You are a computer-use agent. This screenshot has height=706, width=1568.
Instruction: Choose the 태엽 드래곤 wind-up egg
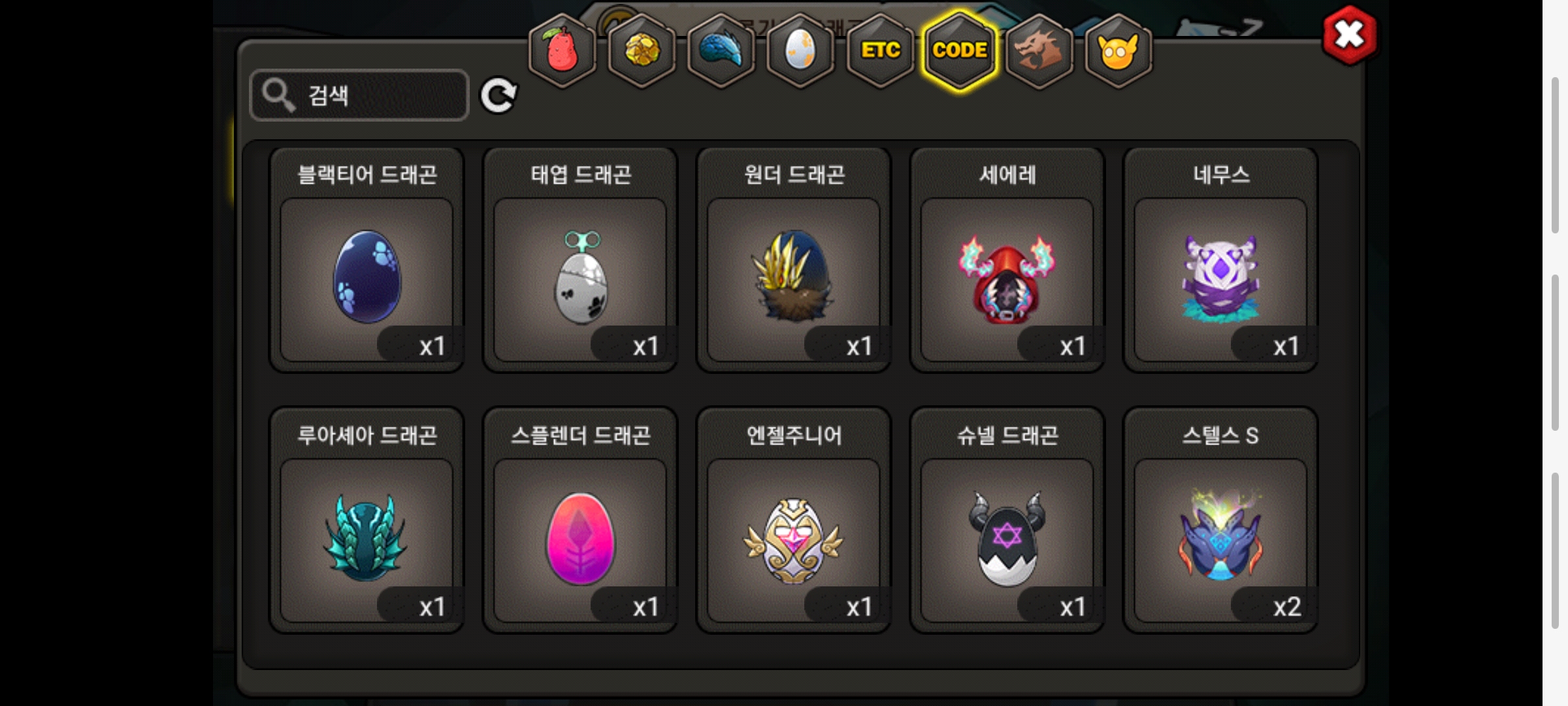pyautogui.click(x=580, y=260)
